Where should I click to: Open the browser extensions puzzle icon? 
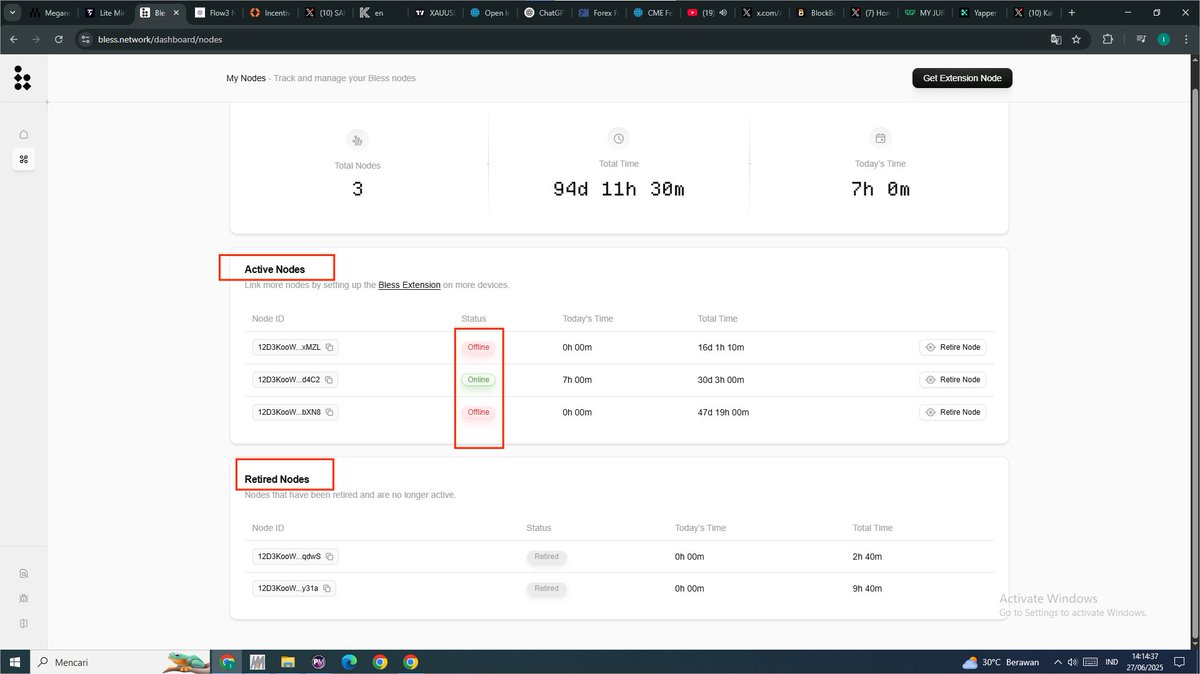[x=1107, y=39]
